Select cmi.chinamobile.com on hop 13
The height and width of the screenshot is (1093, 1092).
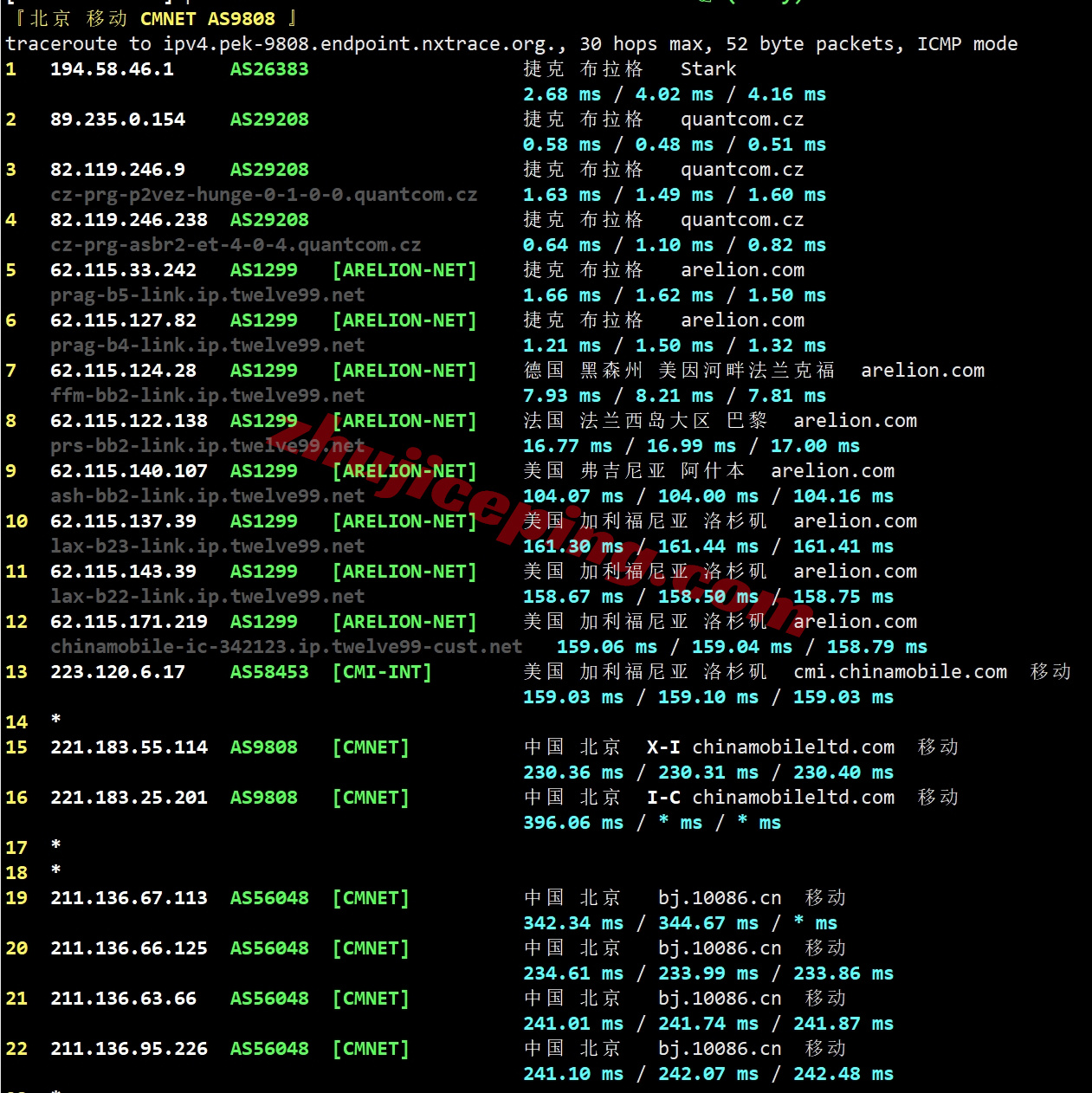901,672
